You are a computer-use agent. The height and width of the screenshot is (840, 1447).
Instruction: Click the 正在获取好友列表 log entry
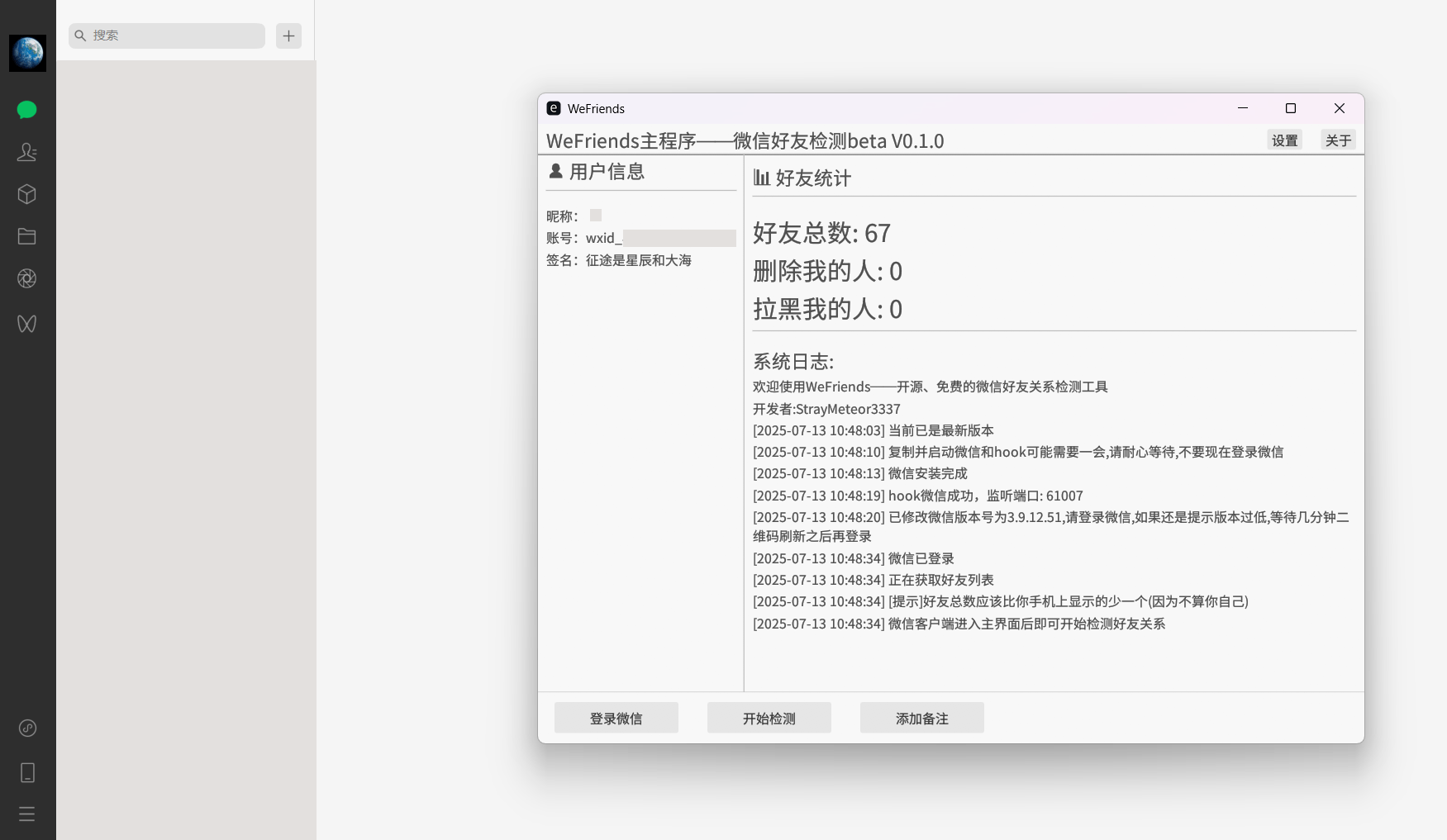coord(873,580)
